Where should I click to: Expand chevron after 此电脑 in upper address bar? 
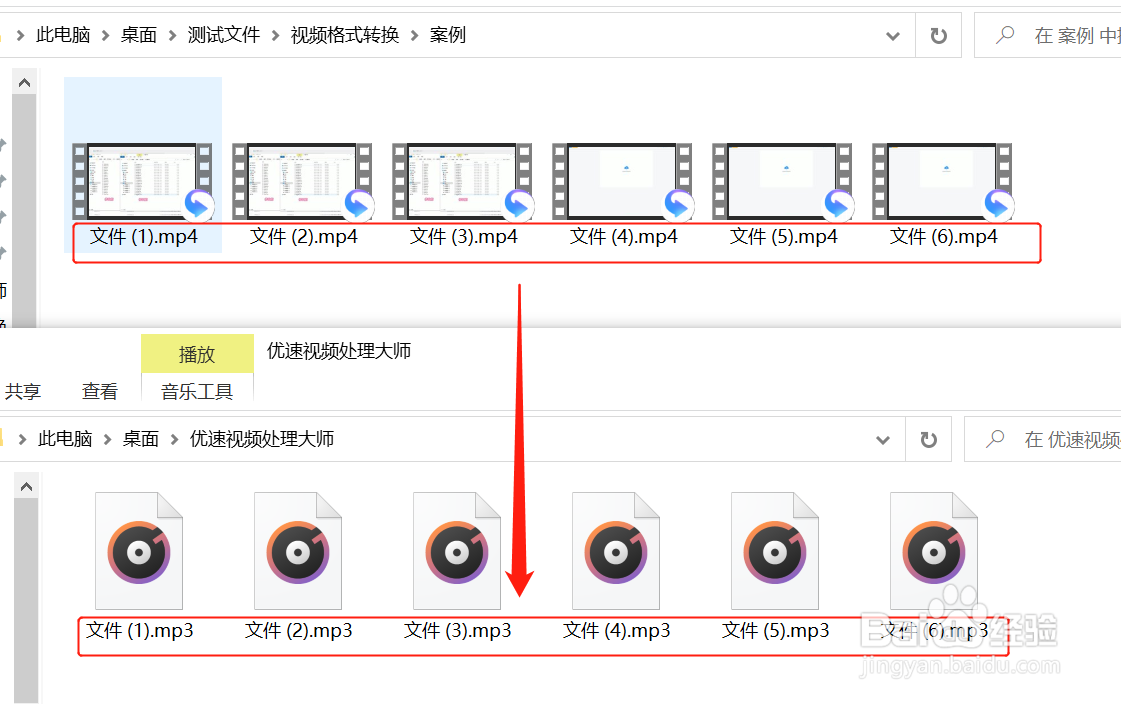pos(105,36)
